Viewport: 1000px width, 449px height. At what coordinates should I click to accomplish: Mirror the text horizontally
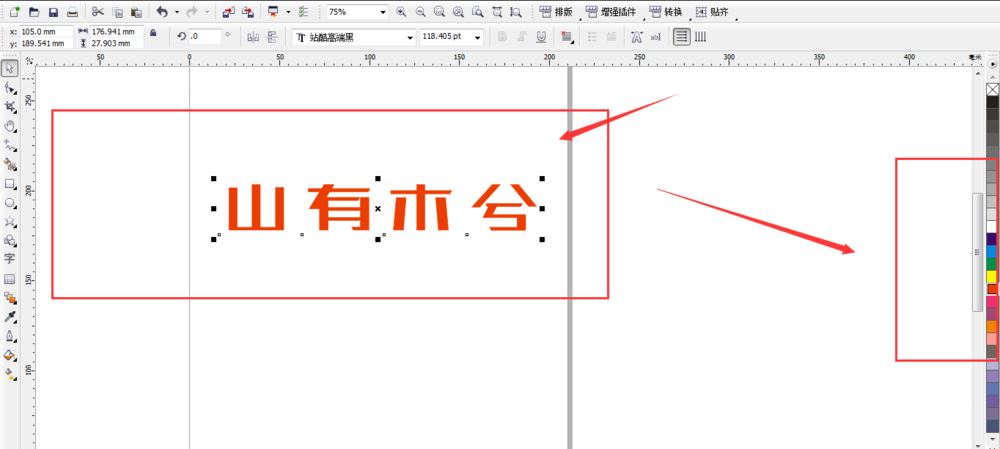coord(253,37)
